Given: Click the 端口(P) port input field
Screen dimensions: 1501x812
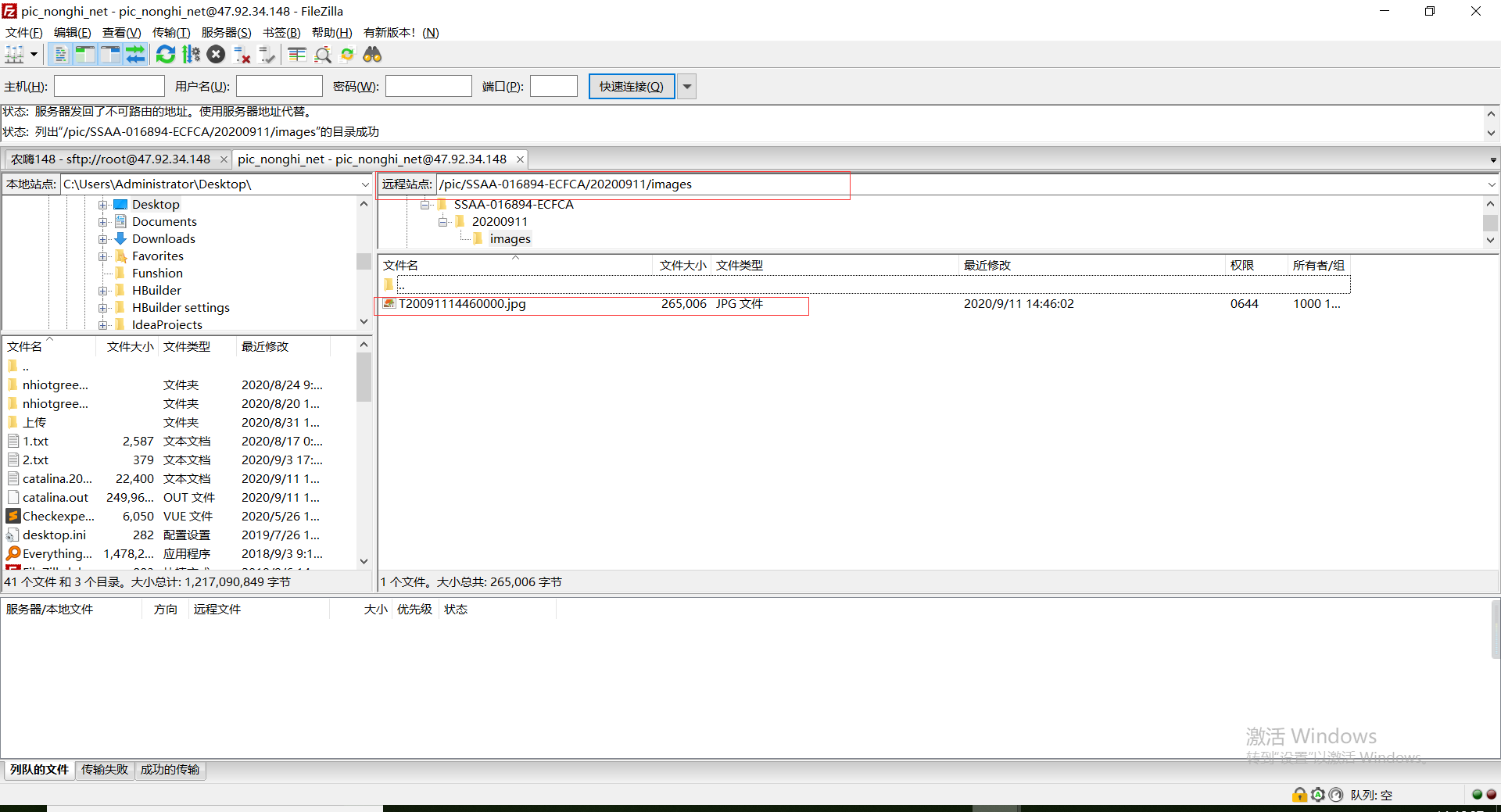Looking at the screenshot, I should (553, 86).
